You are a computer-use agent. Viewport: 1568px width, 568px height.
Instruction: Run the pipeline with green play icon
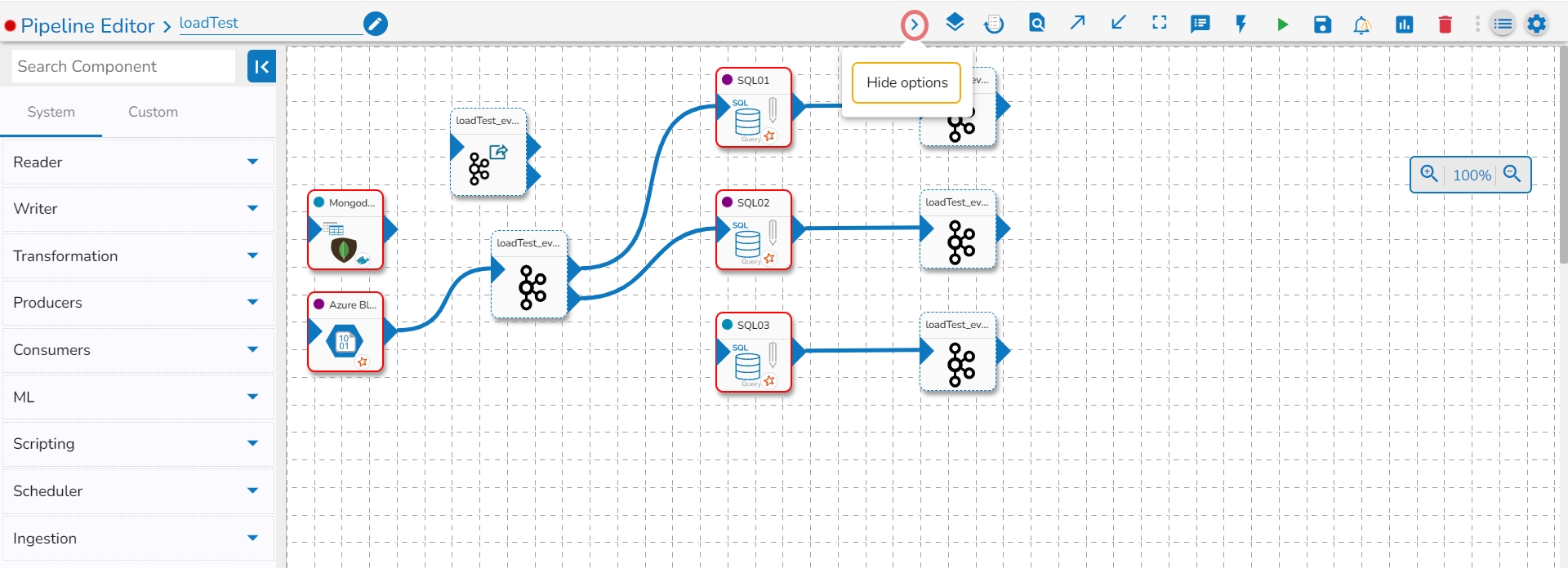coord(1282,24)
